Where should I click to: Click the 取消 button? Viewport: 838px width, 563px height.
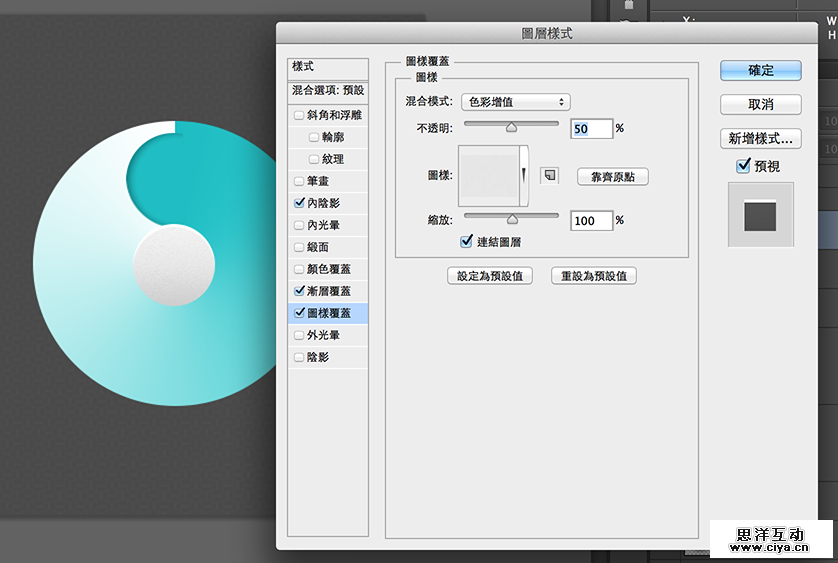[761, 104]
